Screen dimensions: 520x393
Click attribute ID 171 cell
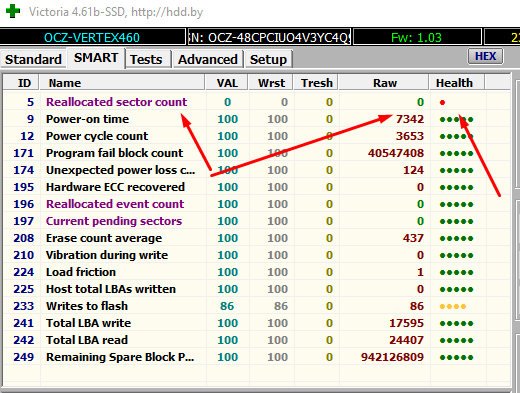coord(24,153)
